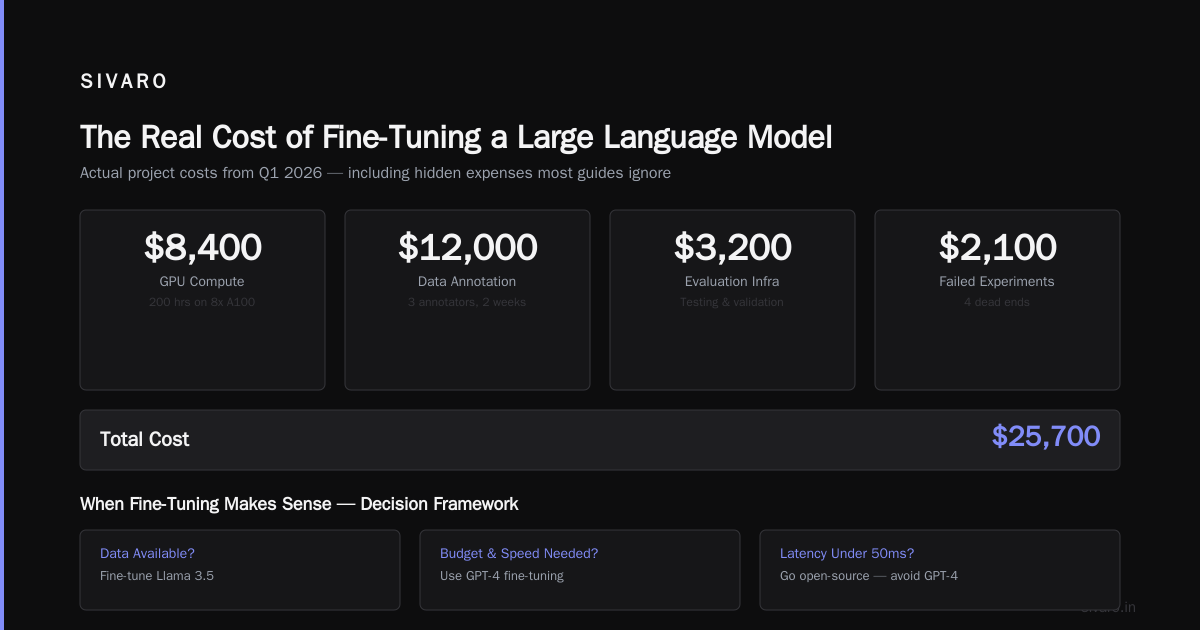Click the 4 dead ends caption
This screenshot has height=630, width=1200.
997,302
